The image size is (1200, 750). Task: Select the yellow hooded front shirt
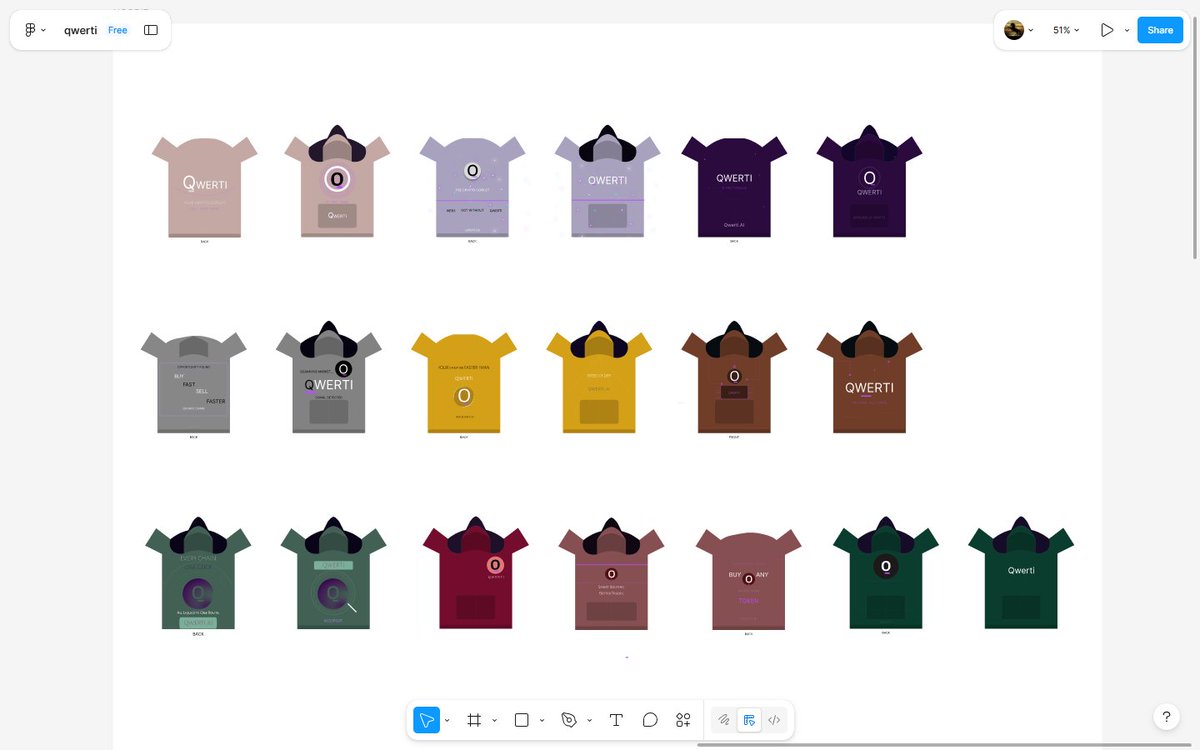pyautogui.click(x=599, y=377)
